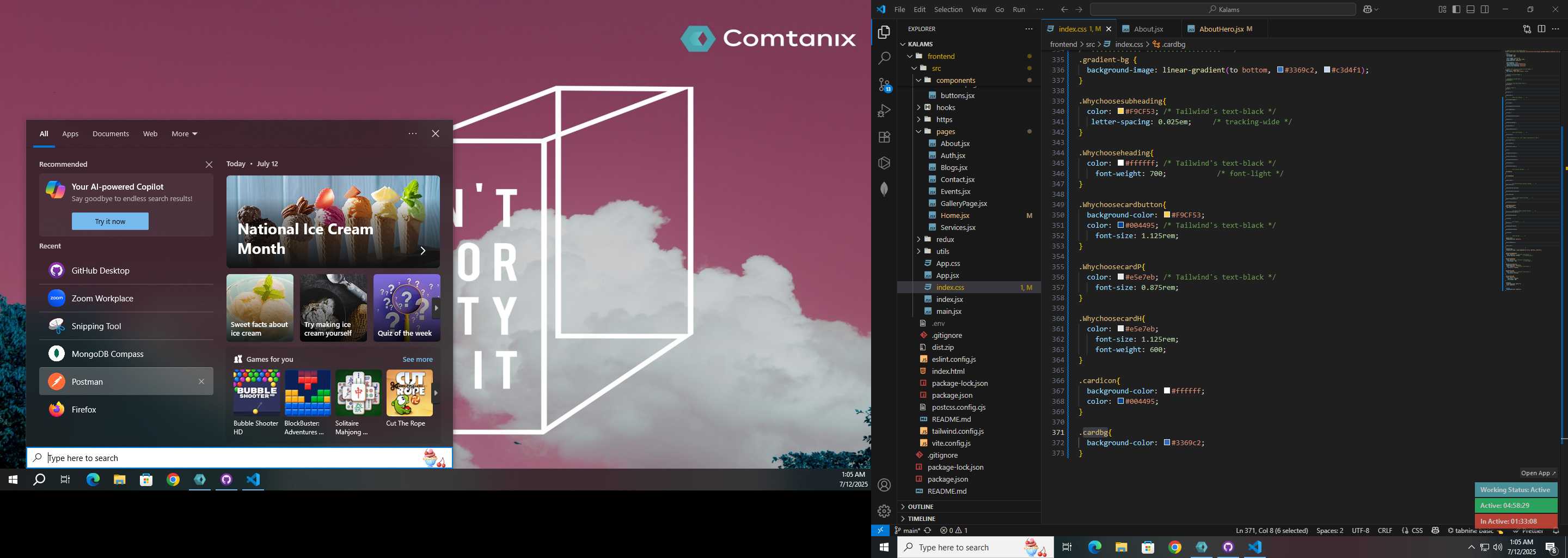Open Copilot status icon in status bar

[x=1435, y=531]
